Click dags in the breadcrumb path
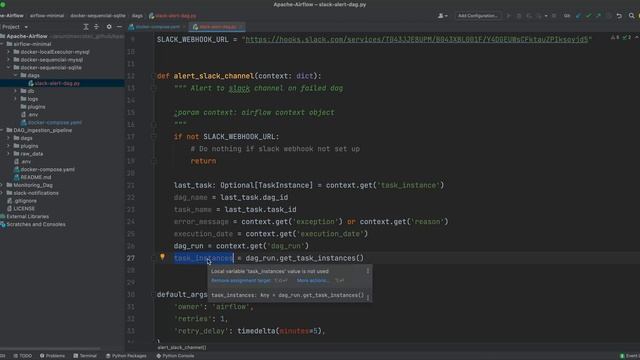 pos(137,16)
